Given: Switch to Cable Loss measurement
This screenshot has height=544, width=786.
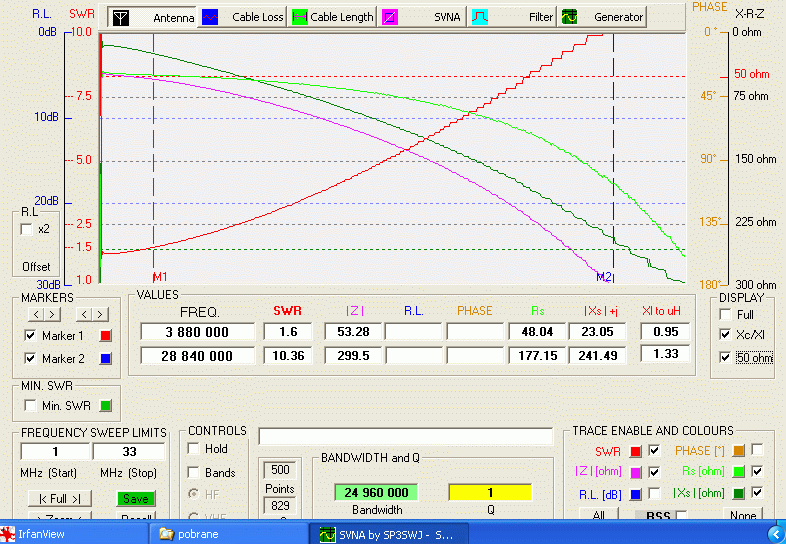Looking at the screenshot, I should tap(241, 17).
